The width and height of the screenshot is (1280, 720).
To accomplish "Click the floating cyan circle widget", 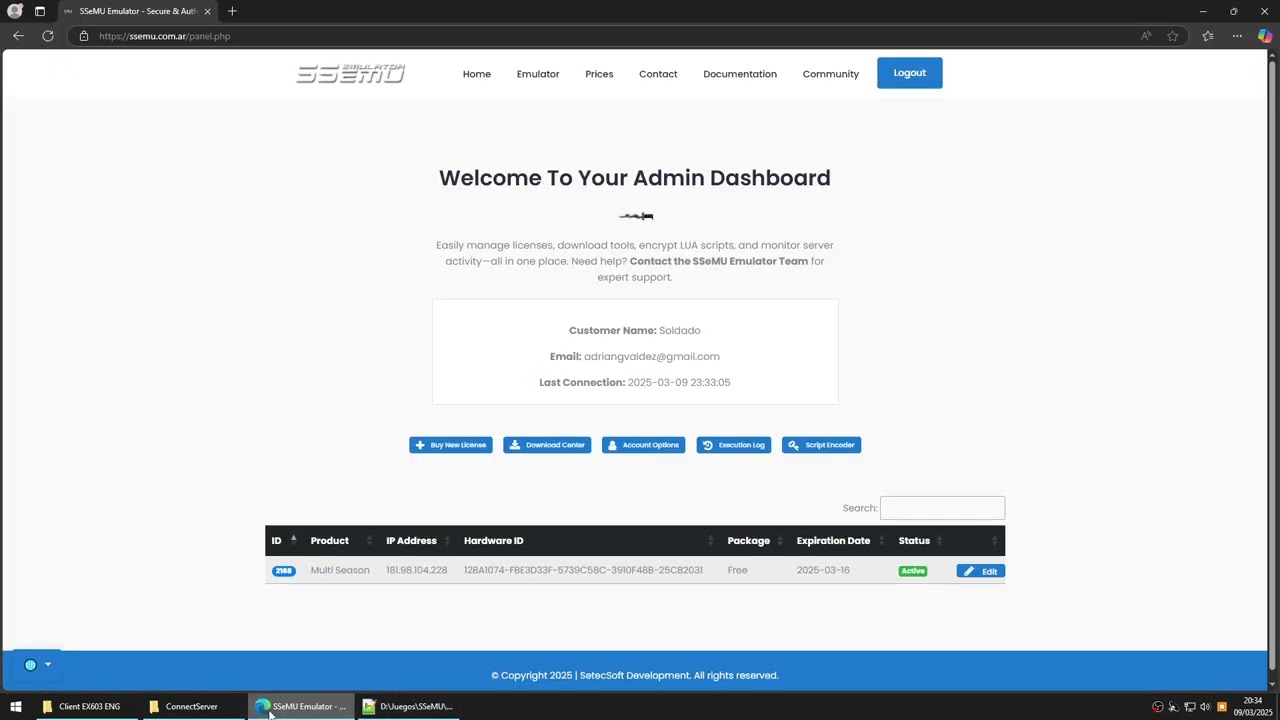I will click(x=30, y=665).
